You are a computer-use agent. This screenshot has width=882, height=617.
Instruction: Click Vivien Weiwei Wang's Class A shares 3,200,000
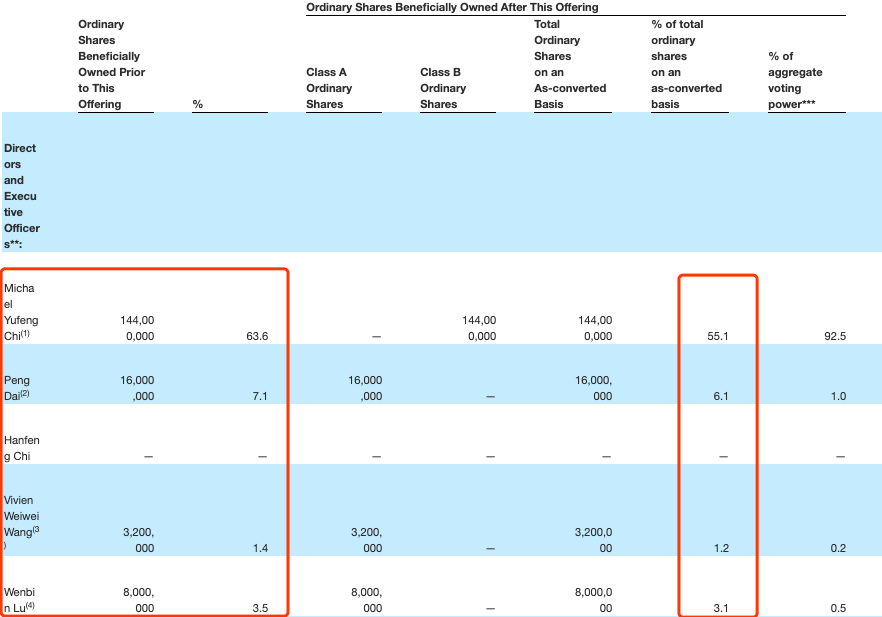coord(366,540)
